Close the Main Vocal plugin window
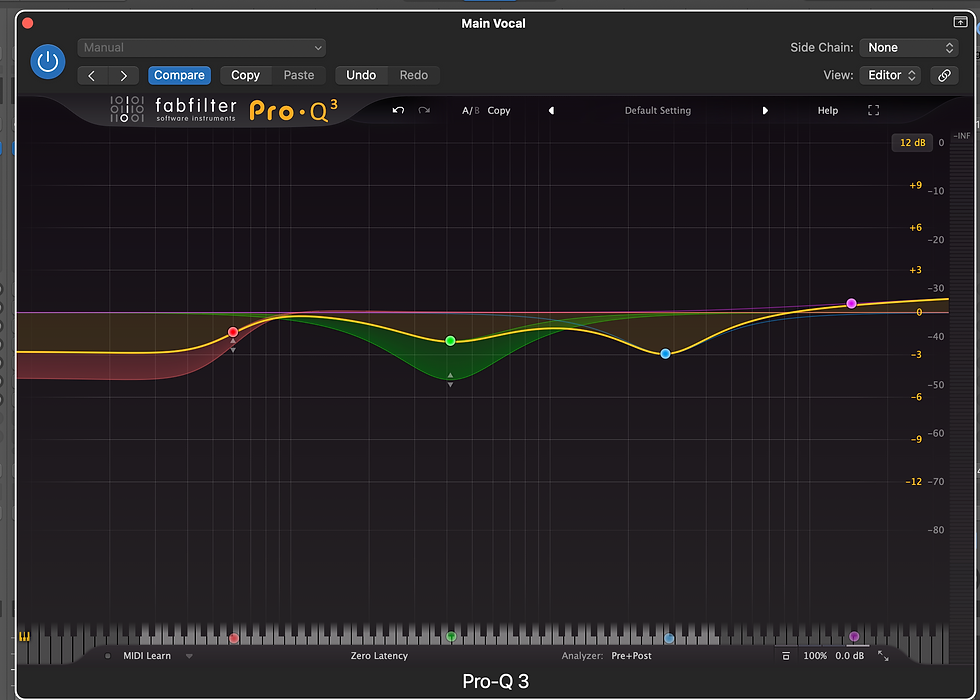This screenshot has width=980, height=700. (28, 23)
